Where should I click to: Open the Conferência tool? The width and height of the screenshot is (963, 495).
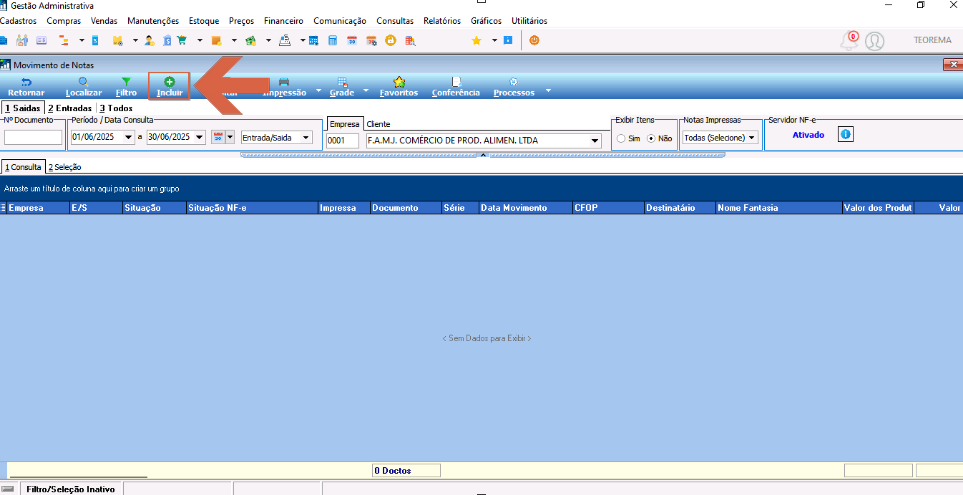tap(456, 87)
